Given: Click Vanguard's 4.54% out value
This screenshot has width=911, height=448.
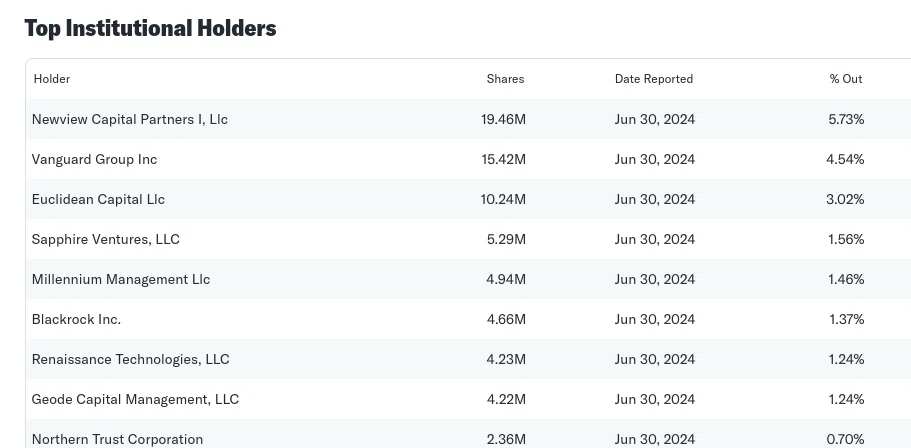Looking at the screenshot, I should coord(845,159).
